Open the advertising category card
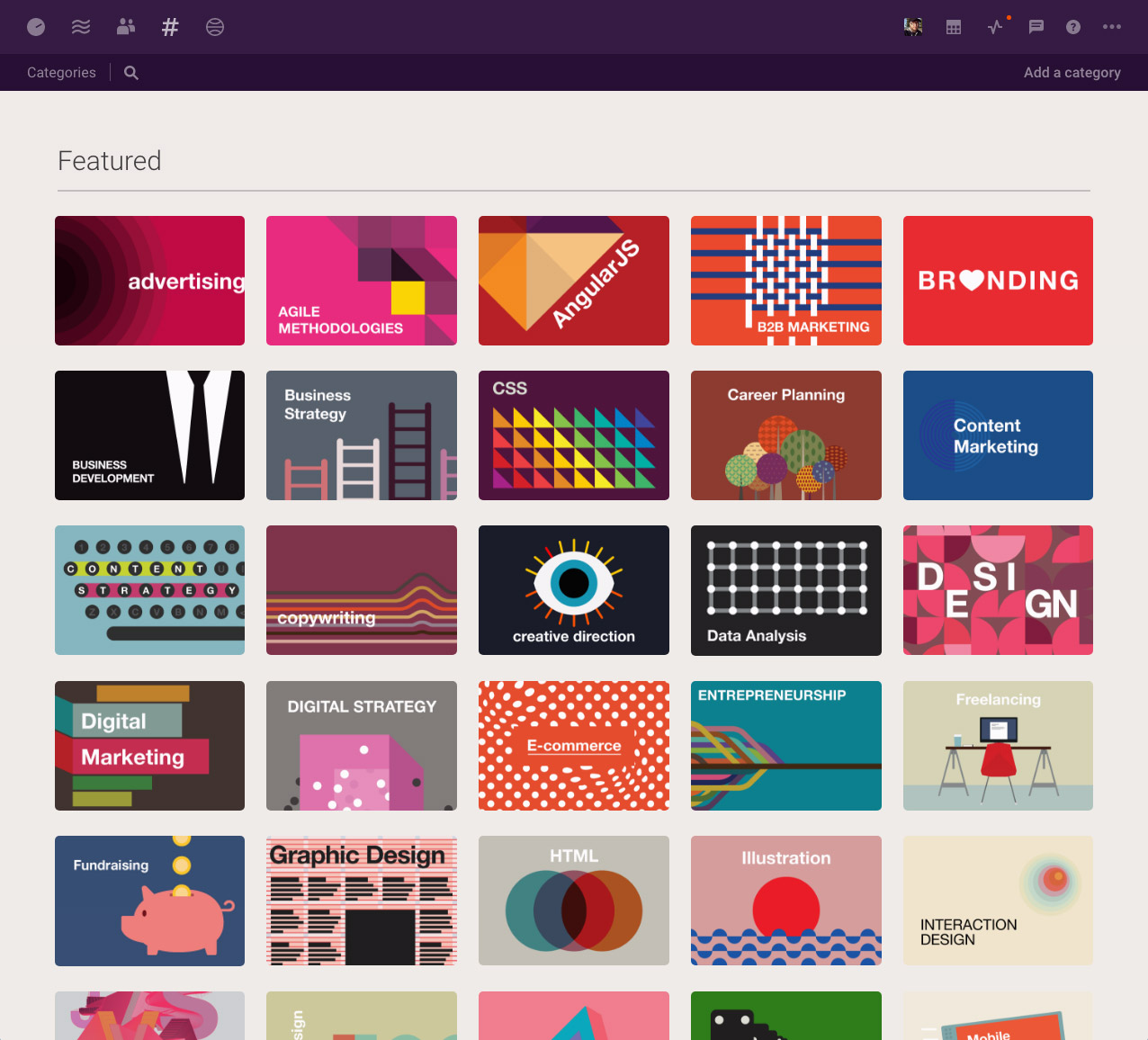 149,281
